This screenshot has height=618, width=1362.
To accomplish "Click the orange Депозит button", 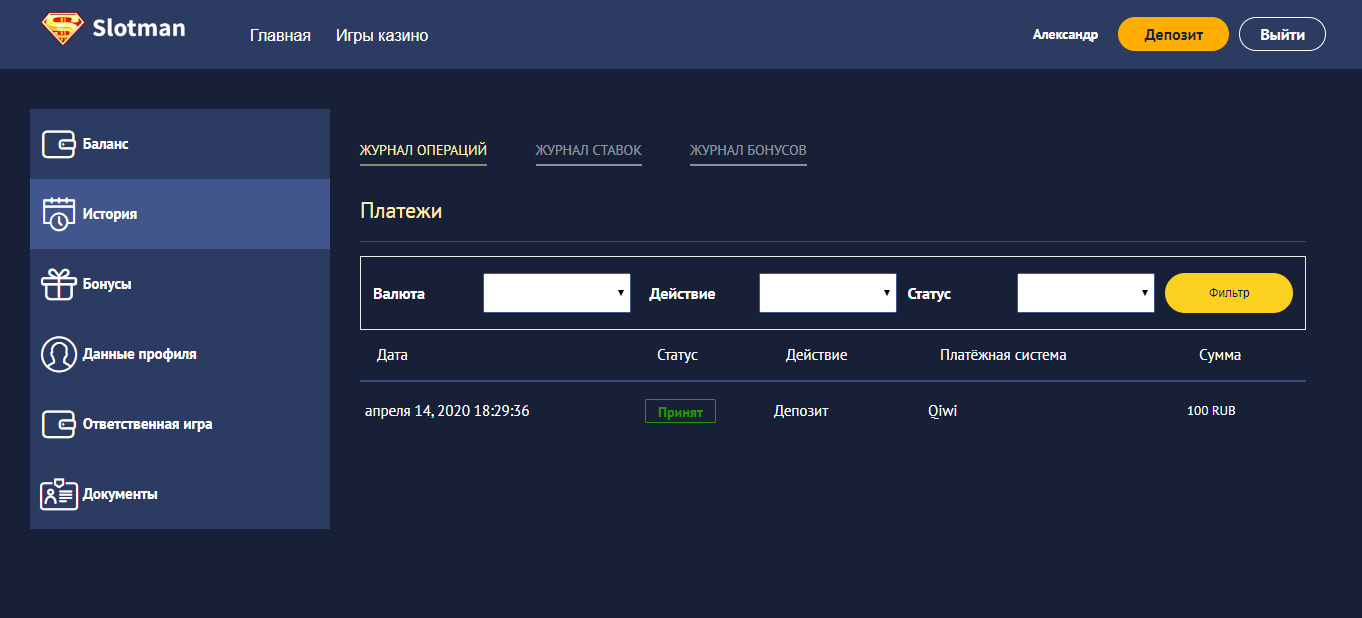I will [1172, 34].
